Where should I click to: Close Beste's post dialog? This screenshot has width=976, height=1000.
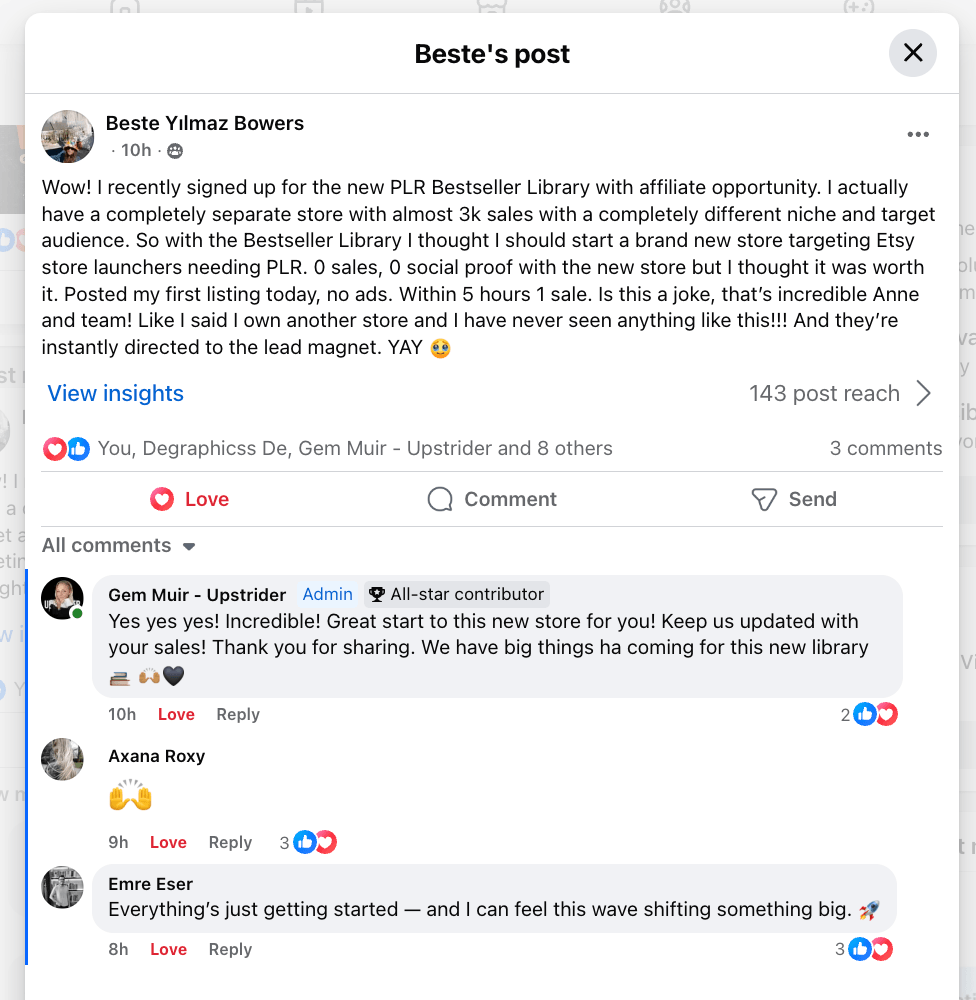(x=912, y=53)
